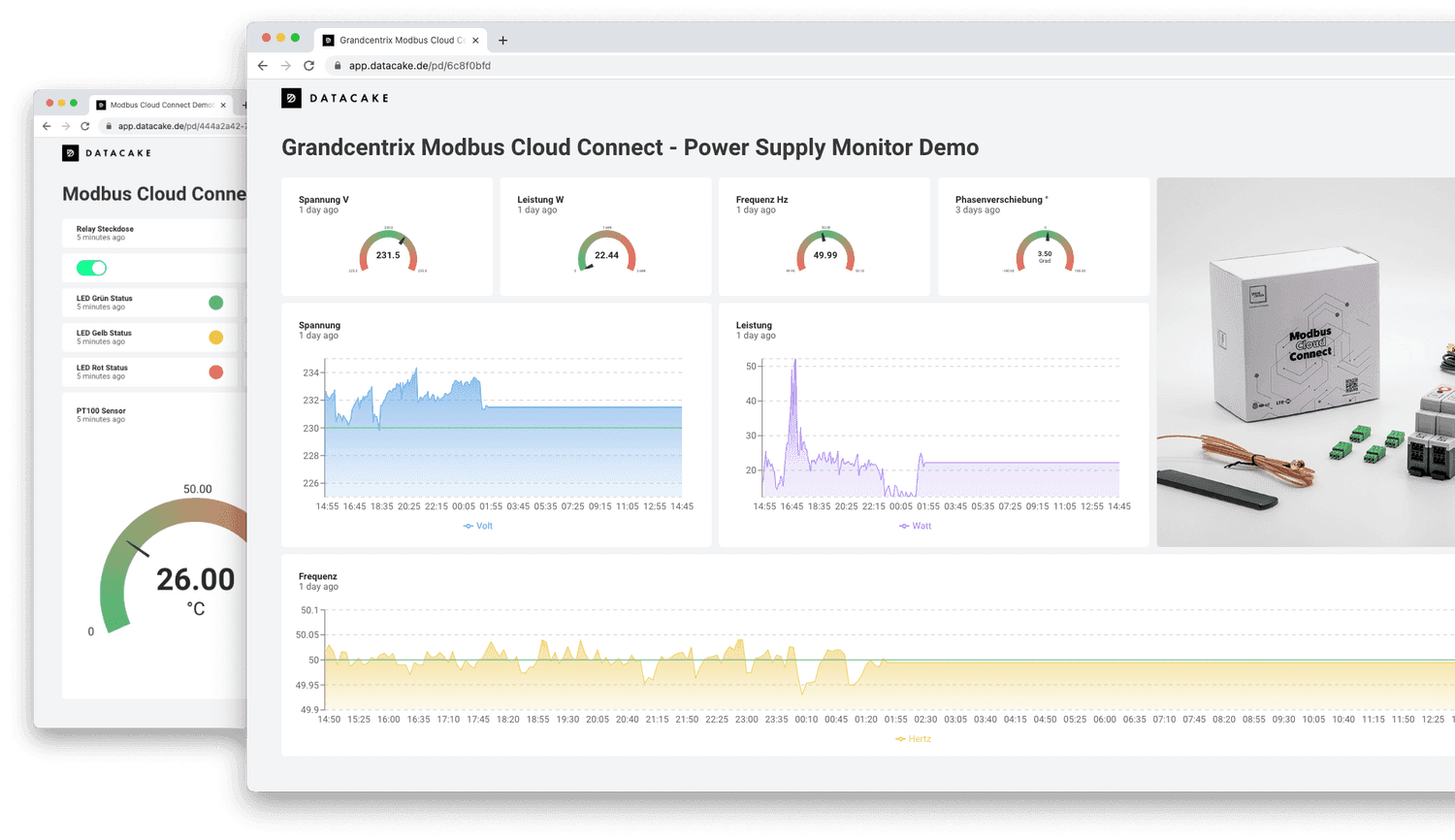Click the Relay Steckdose label in rear window
This screenshot has width=1455, height=840.
pos(105,229)
